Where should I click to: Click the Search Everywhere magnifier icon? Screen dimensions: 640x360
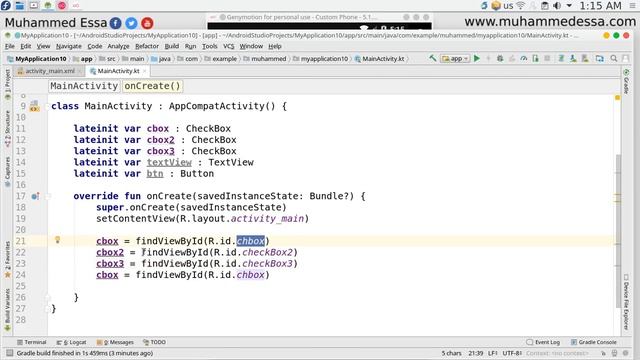[x=613, y=58]
